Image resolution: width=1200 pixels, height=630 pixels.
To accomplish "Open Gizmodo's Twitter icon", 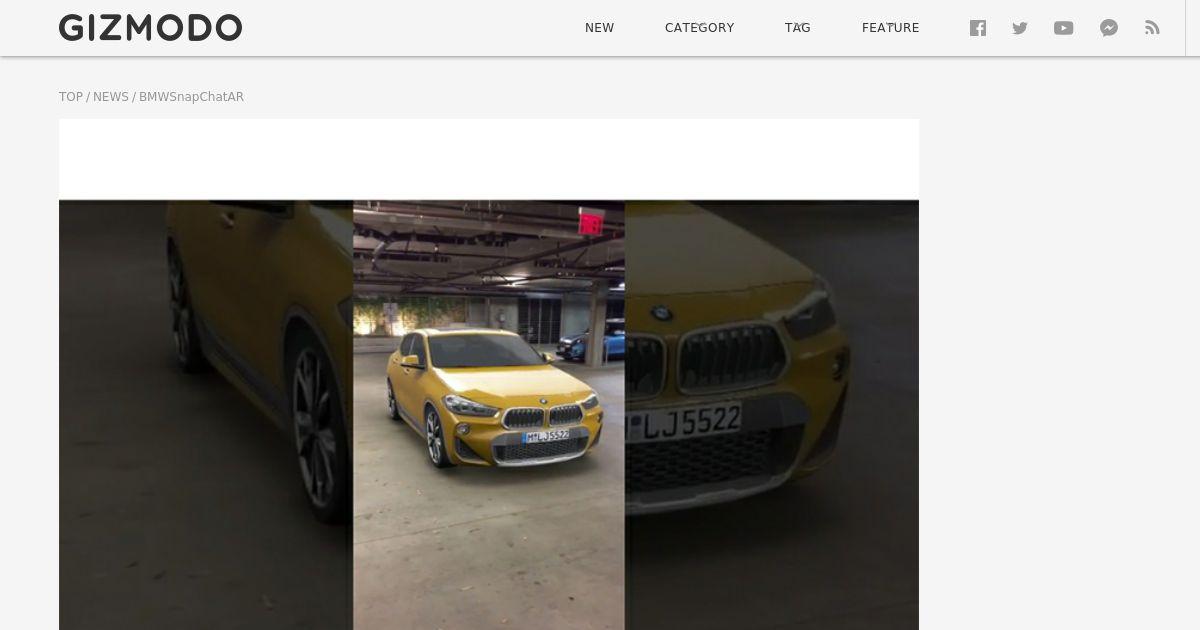I will (1020, 28).
